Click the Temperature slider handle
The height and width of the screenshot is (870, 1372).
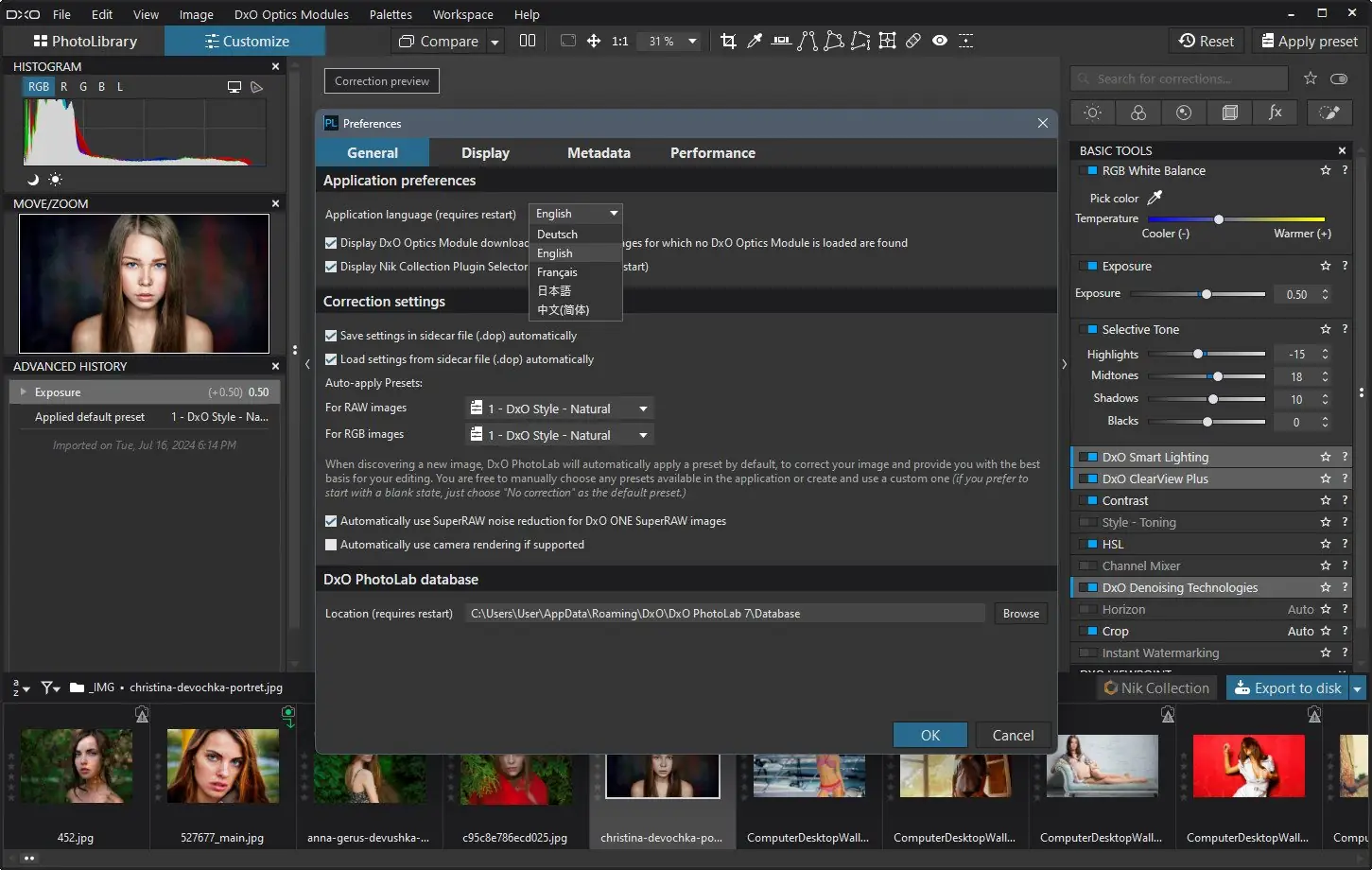click(1219, 219)
